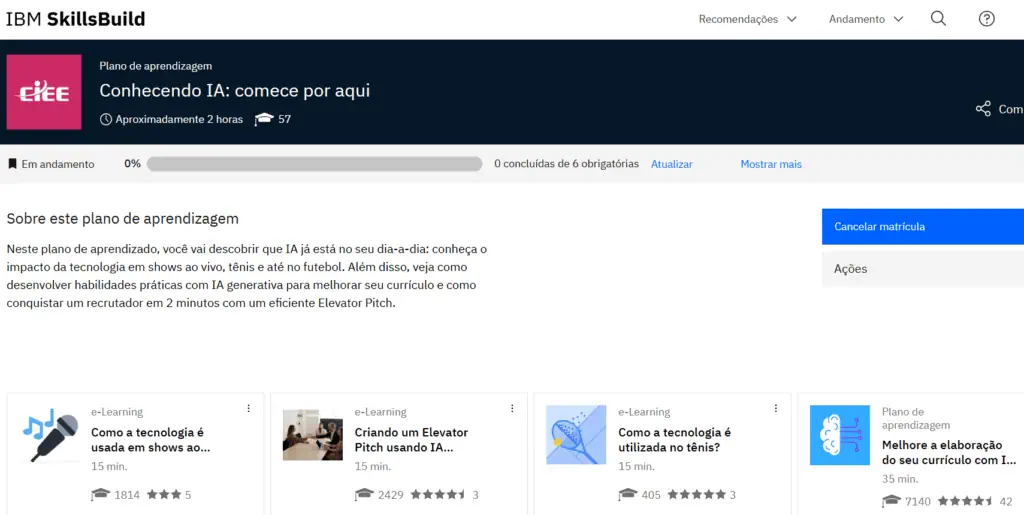Open Como a tecnologia é utilizada no tênis course
The image size is (1024, 515).
[675, 440]
